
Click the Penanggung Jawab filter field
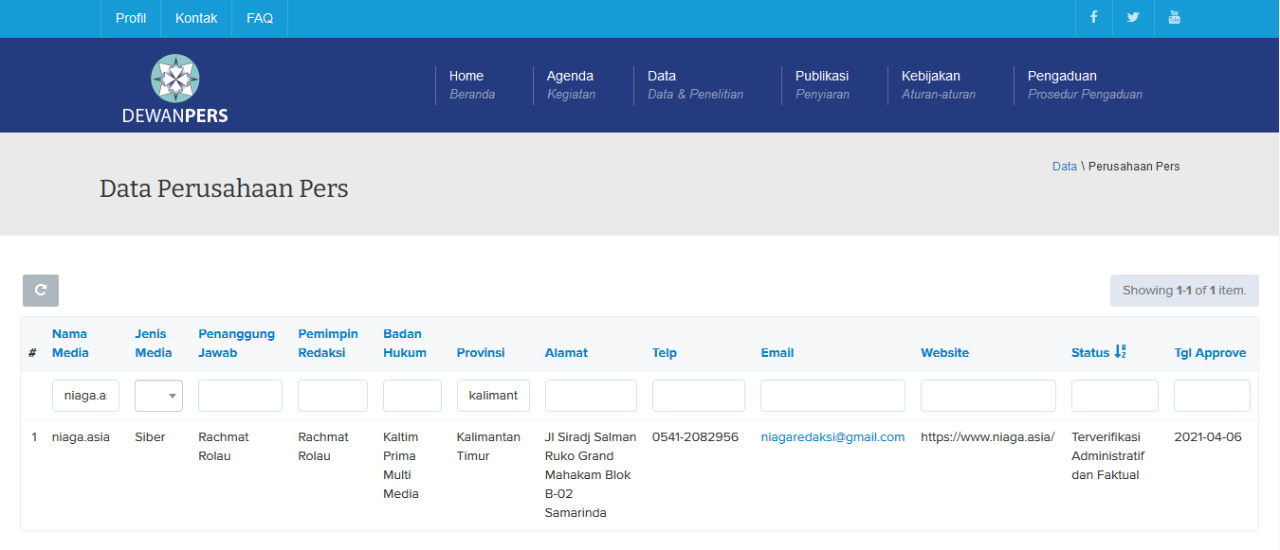click(x=240, y=396)
